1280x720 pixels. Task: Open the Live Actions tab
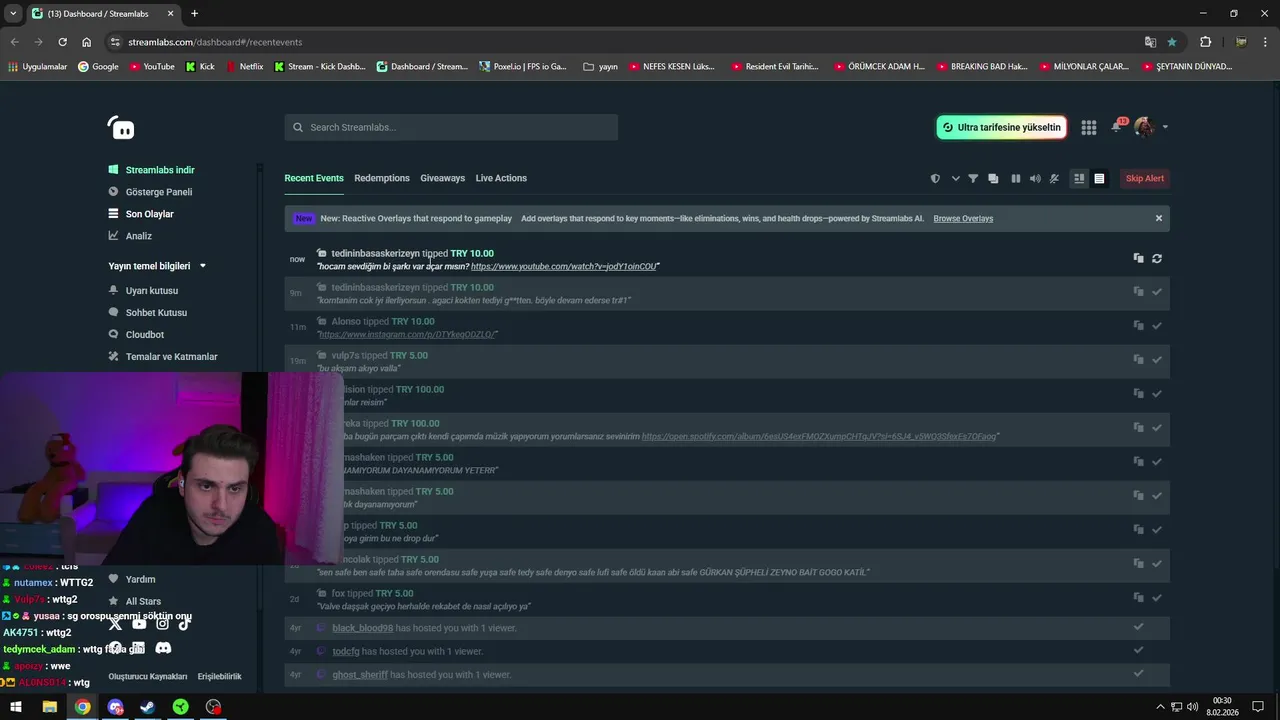coord(501,178)
